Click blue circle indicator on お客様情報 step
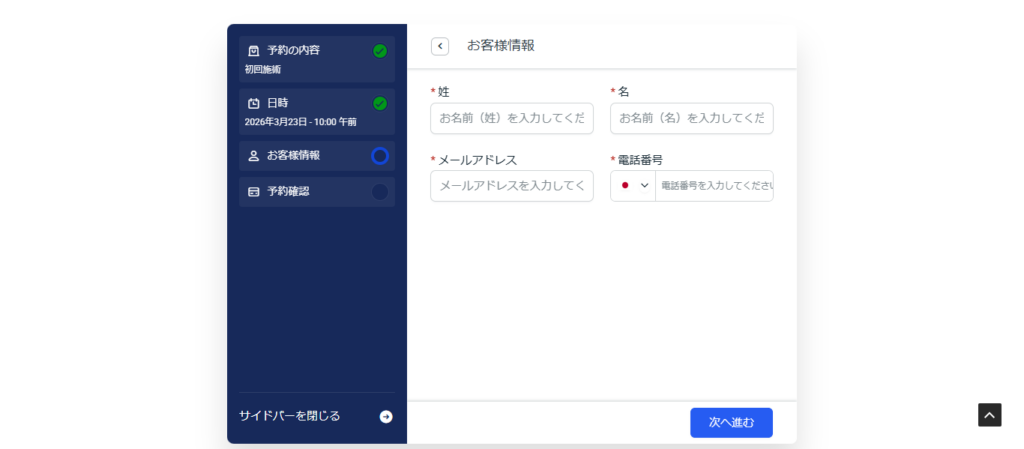 pyautogui.click(x=380, y=156)
